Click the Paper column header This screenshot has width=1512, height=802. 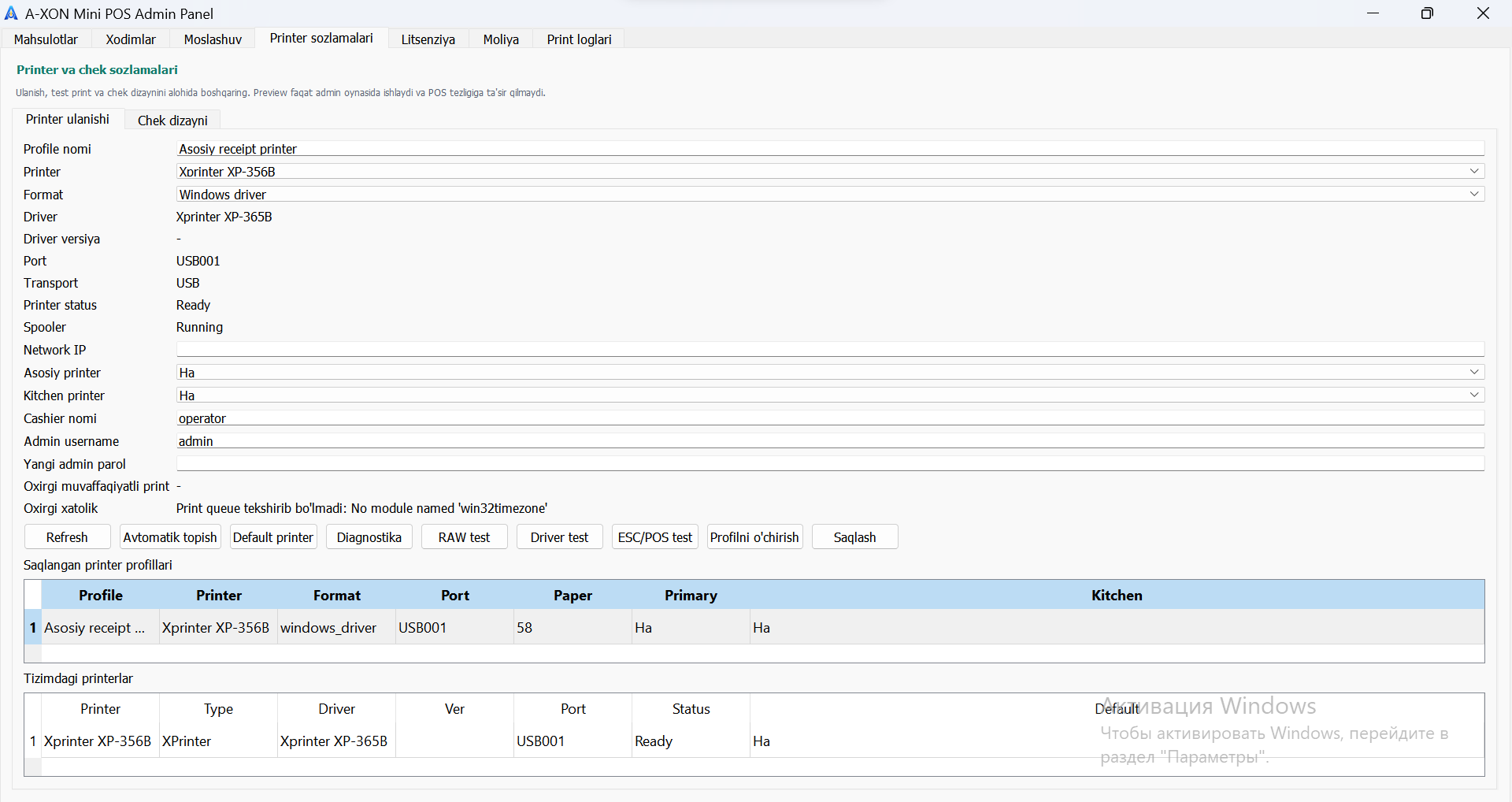[x=573, y=596]
